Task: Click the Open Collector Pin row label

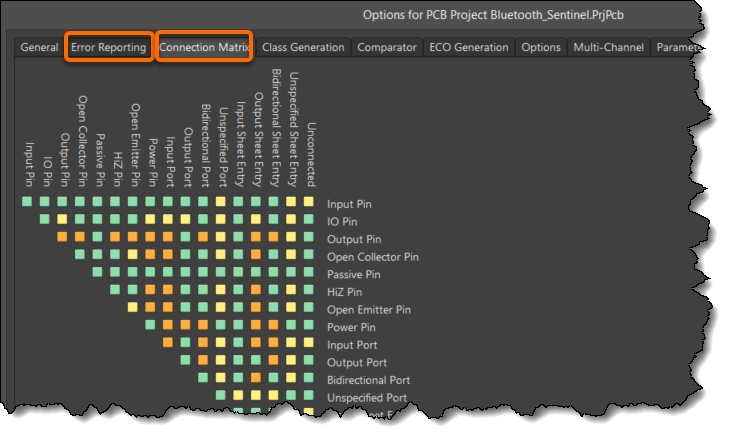Action: tap(373, 257)
